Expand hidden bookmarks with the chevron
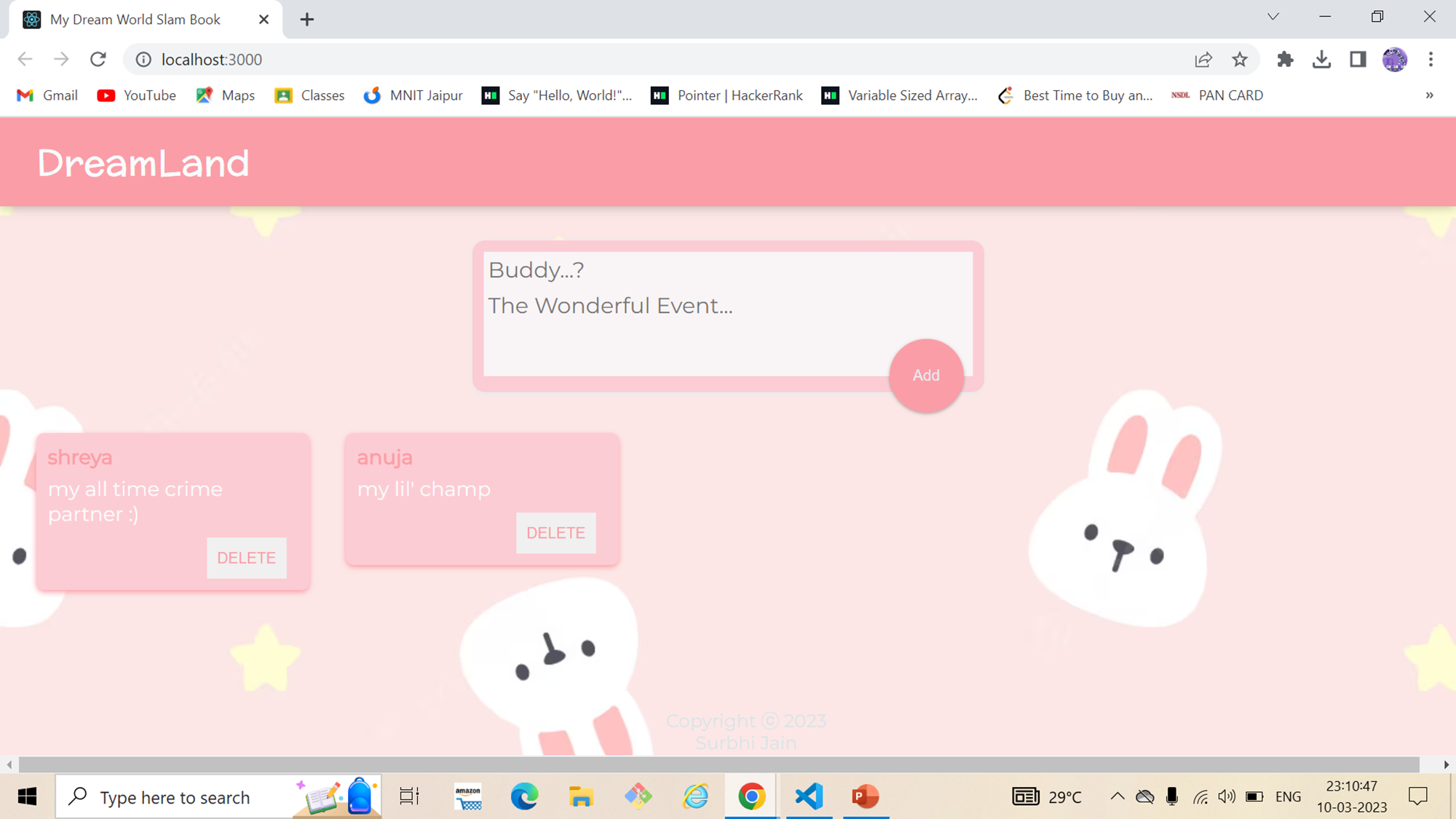1456x819 pixels. pyautogui.click(x=1430, y=95)
